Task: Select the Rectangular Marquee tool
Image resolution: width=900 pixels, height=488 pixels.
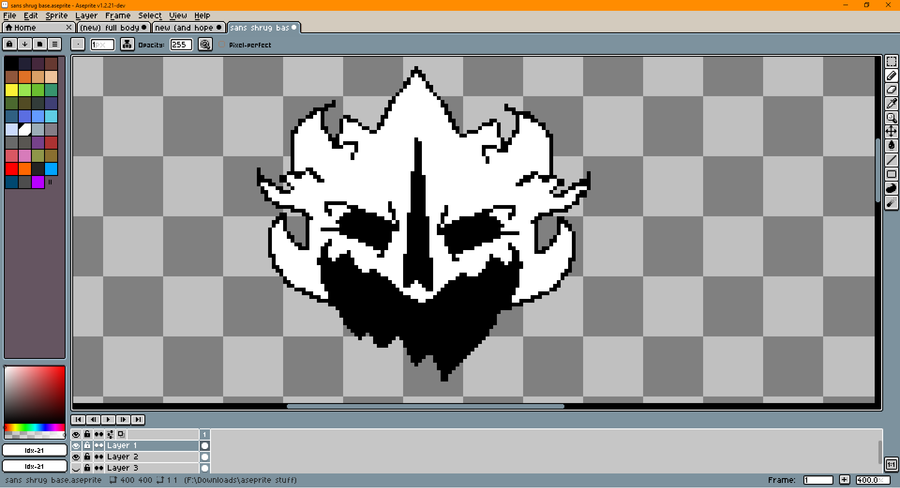Action: pyautogui.click(x=891, y=61)
